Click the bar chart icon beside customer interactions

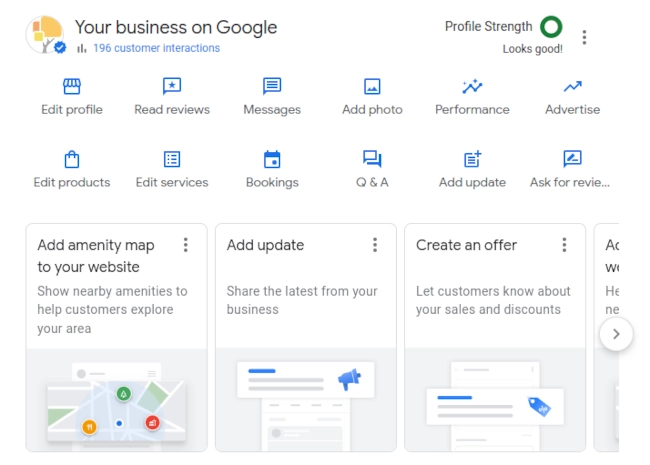point(82,48)
